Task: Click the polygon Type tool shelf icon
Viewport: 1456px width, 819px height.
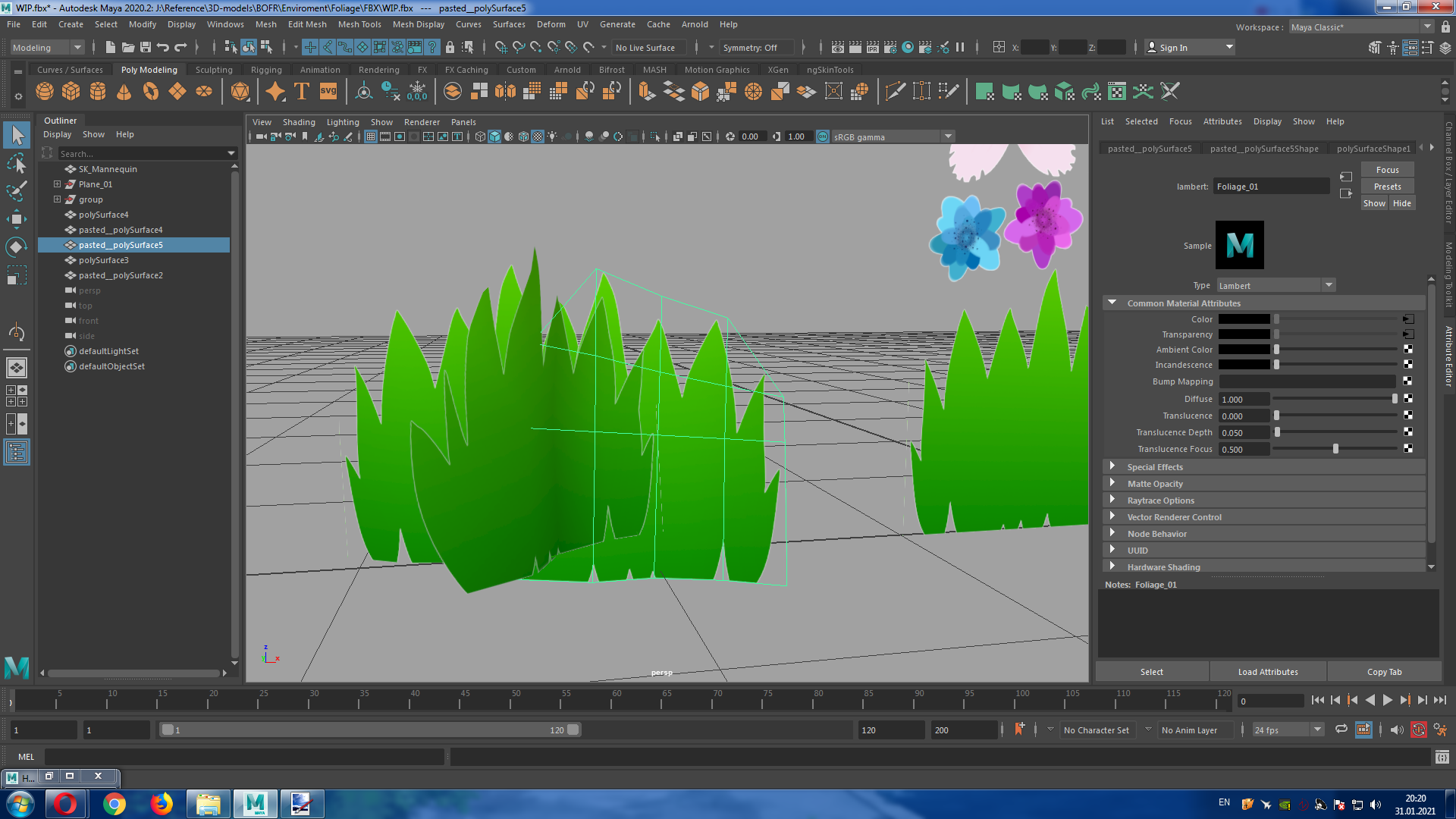Action: 302,92
